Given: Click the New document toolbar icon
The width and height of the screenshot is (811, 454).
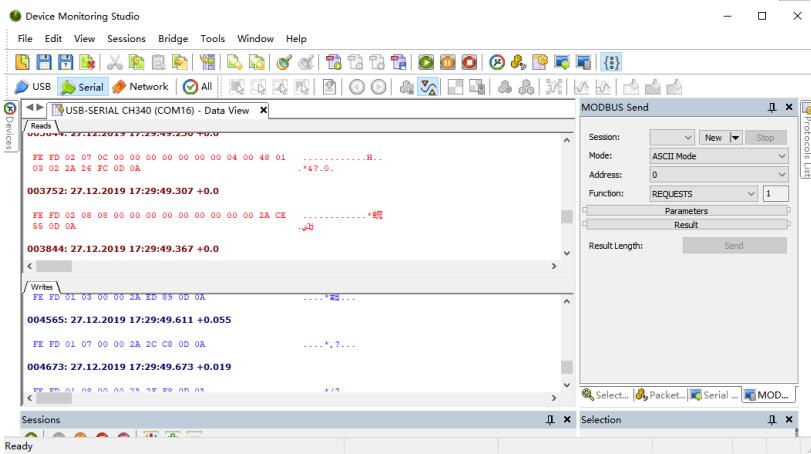Looking at the screenshot, I should (22, 62).
